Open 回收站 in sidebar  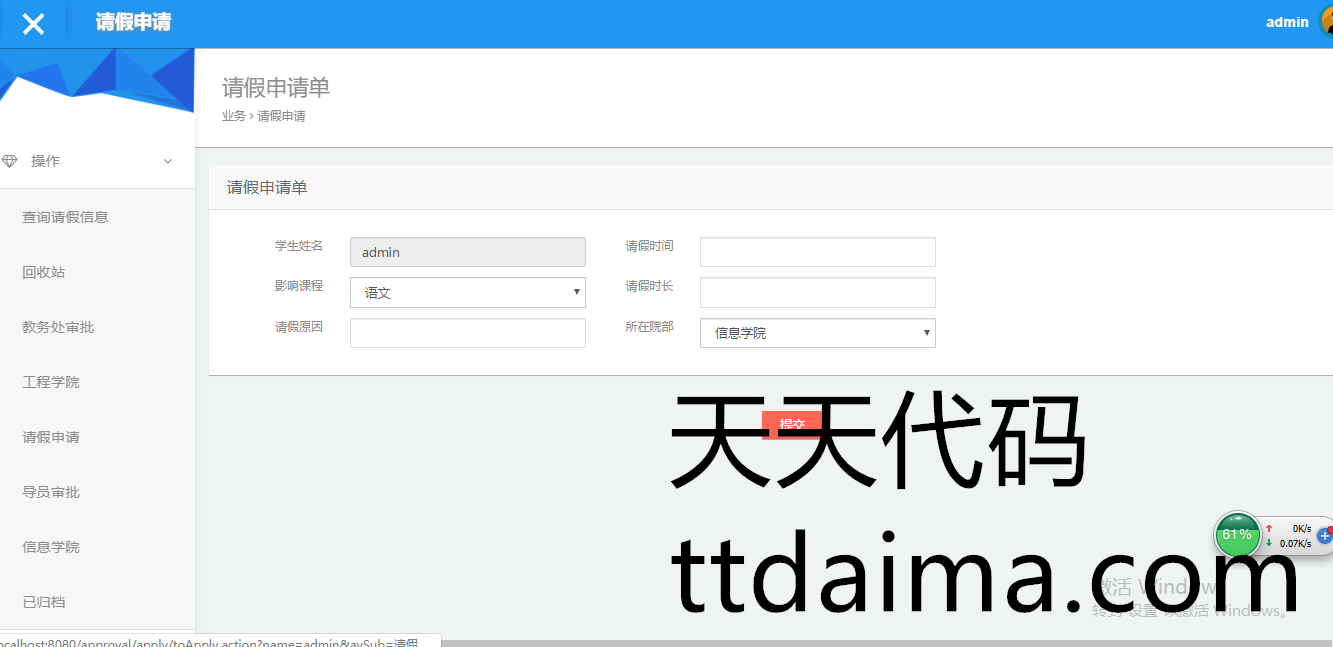[44, 272]
